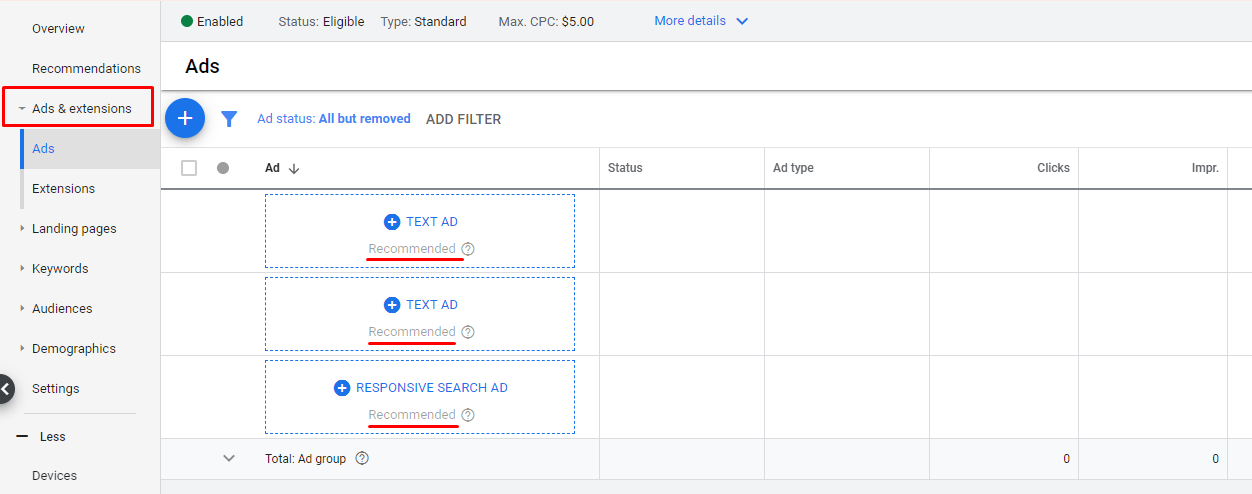1252x494 pixels.
Task: Add the second recommended TEXT AD
Action: [x=420, y=305]
